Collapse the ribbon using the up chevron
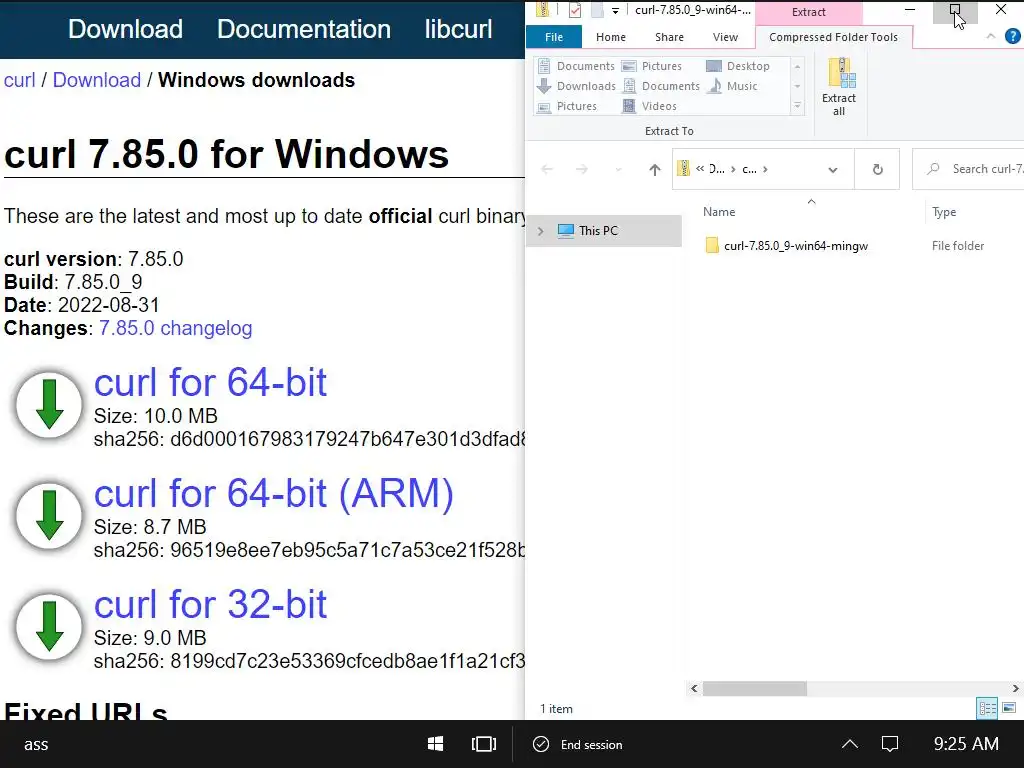 tap(991, 37)
